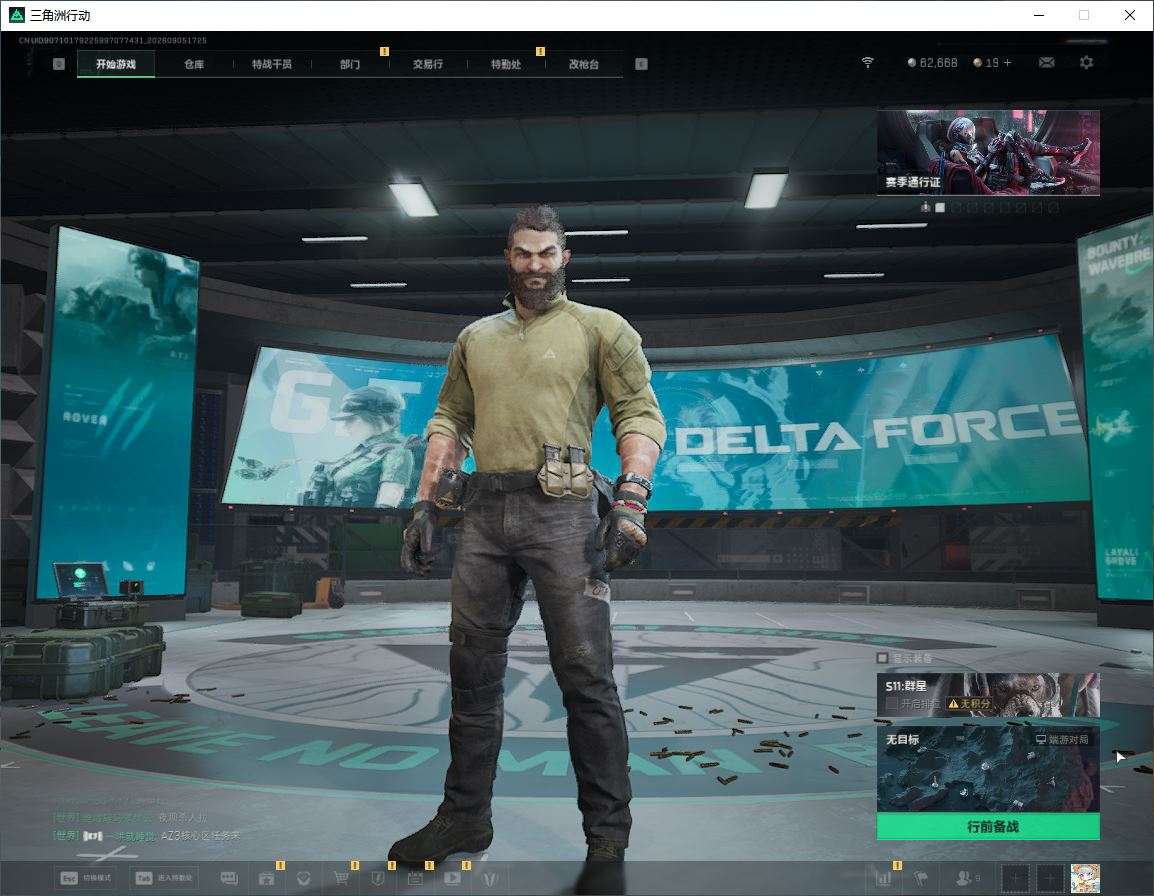The height and width of the screenshot is (896, 1154).
Task: Click the 三角洲行动 title bar app icon
Action: tap(16, 15)
